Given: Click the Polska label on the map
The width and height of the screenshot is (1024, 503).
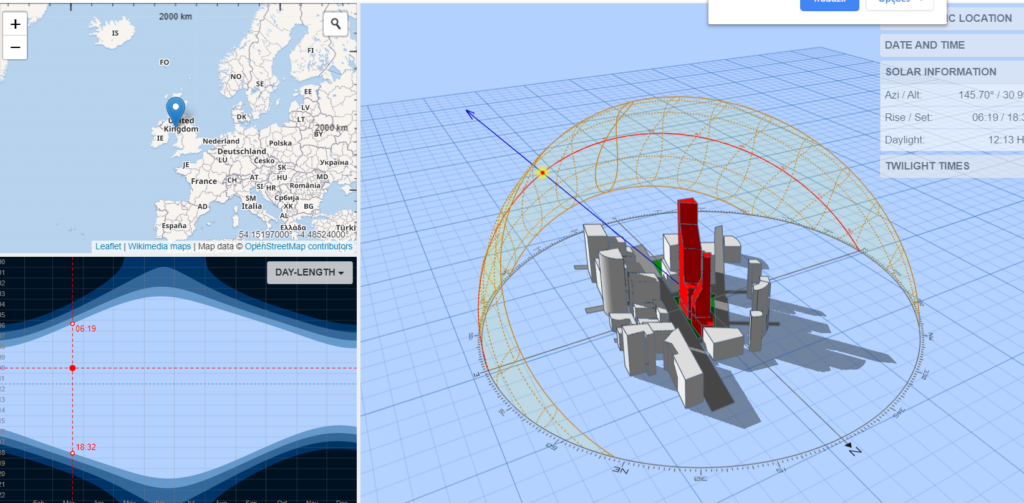Looking at the screenshot, I should click(x=280, y=143).
